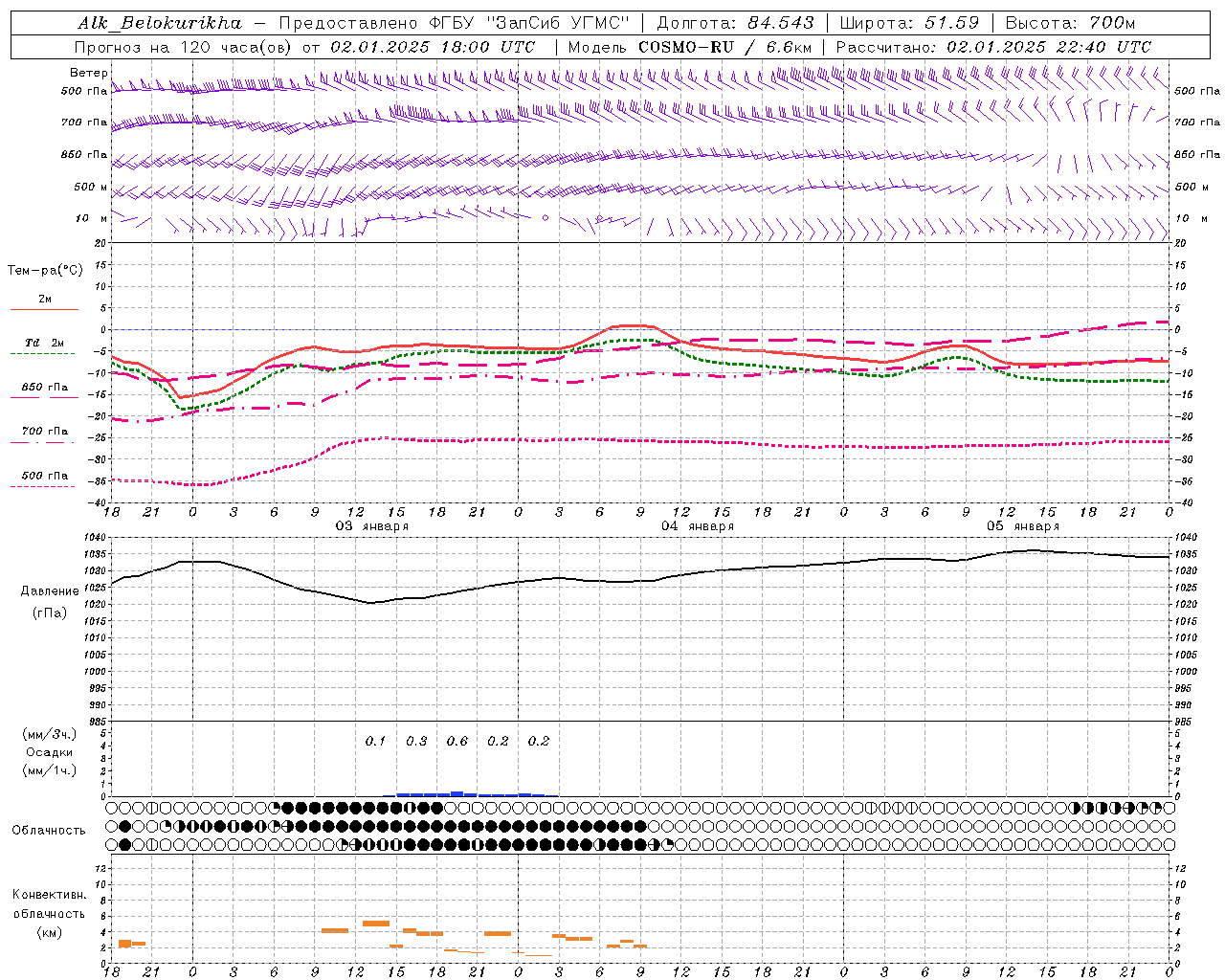This screenshot has width=1225, height=980.
Task: Select the 'Широта: 51.59' latitude text
Action: pyautogui.click(x=909, y=23)
